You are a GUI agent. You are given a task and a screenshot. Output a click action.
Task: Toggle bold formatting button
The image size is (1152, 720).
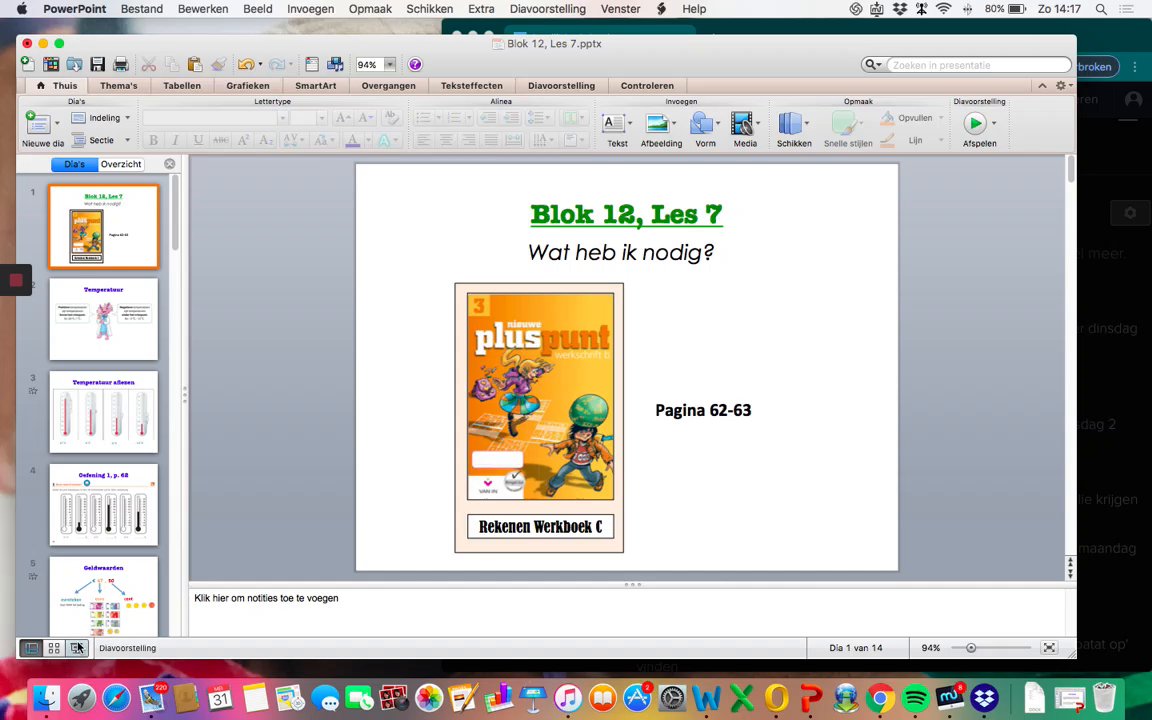(x=154, y=140)
